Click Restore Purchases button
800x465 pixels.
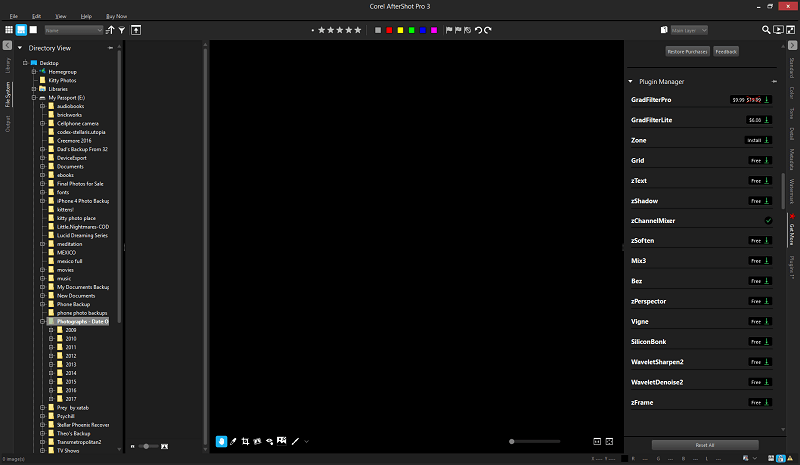[x=687, y=52]
